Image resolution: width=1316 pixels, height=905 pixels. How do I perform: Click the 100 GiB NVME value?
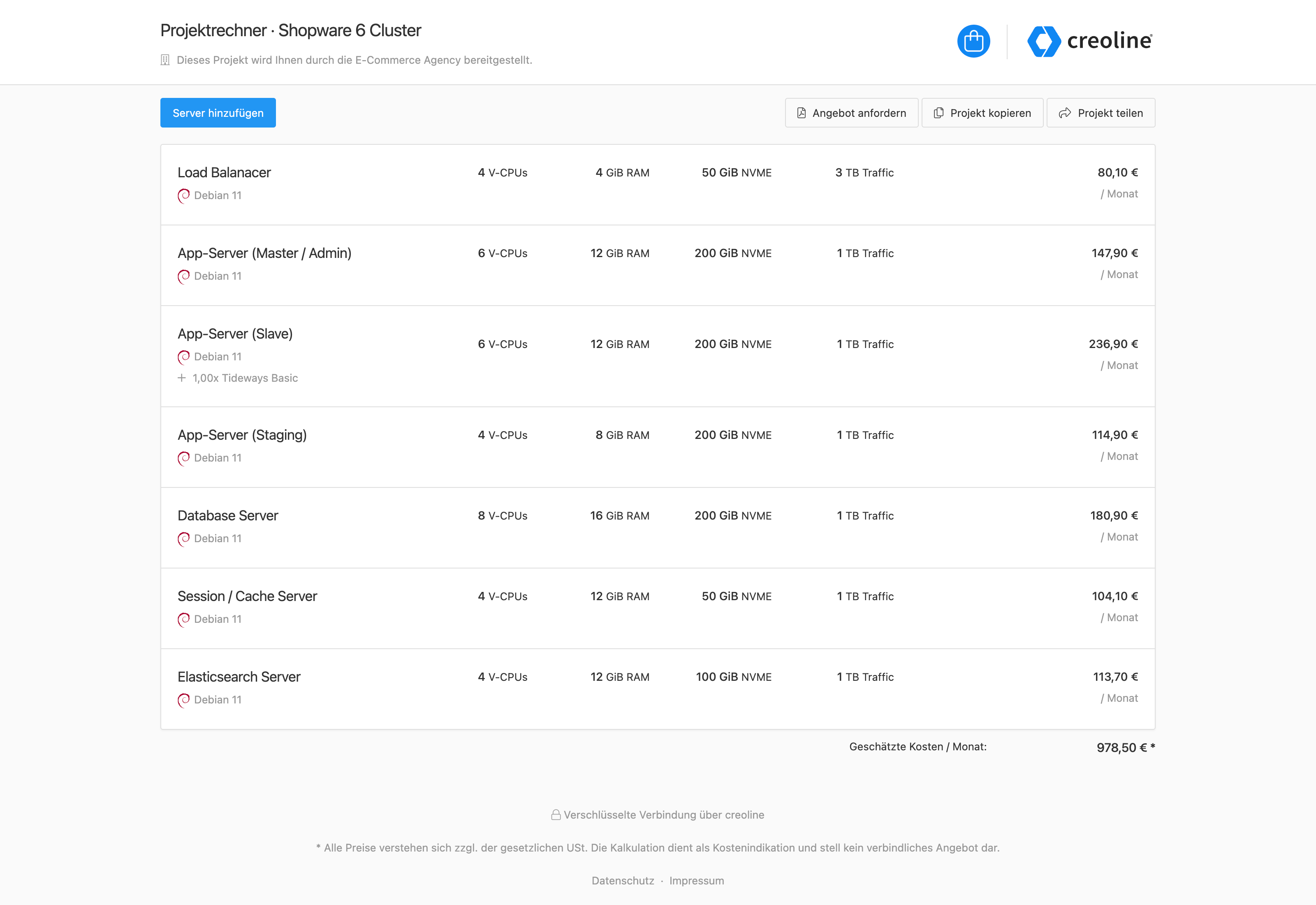[733, 677]
